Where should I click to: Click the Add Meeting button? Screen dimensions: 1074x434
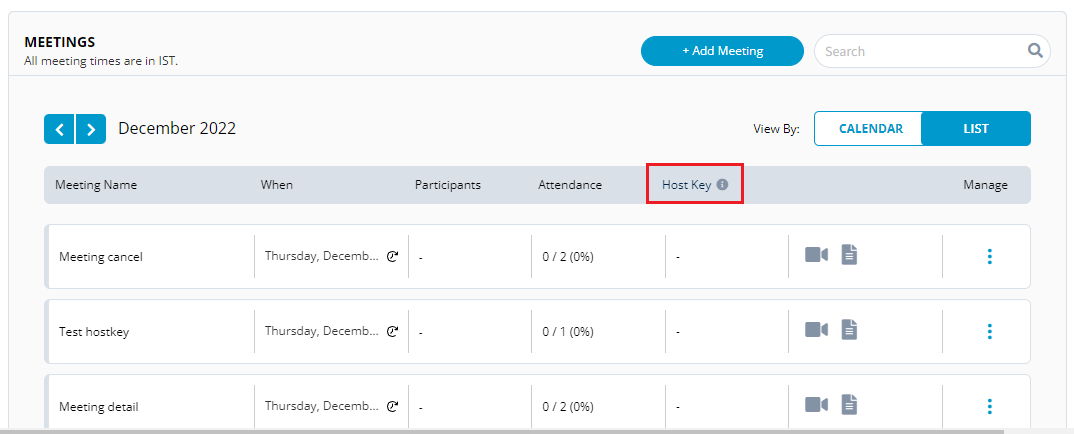pyautogui.click(x=722, y=51)
